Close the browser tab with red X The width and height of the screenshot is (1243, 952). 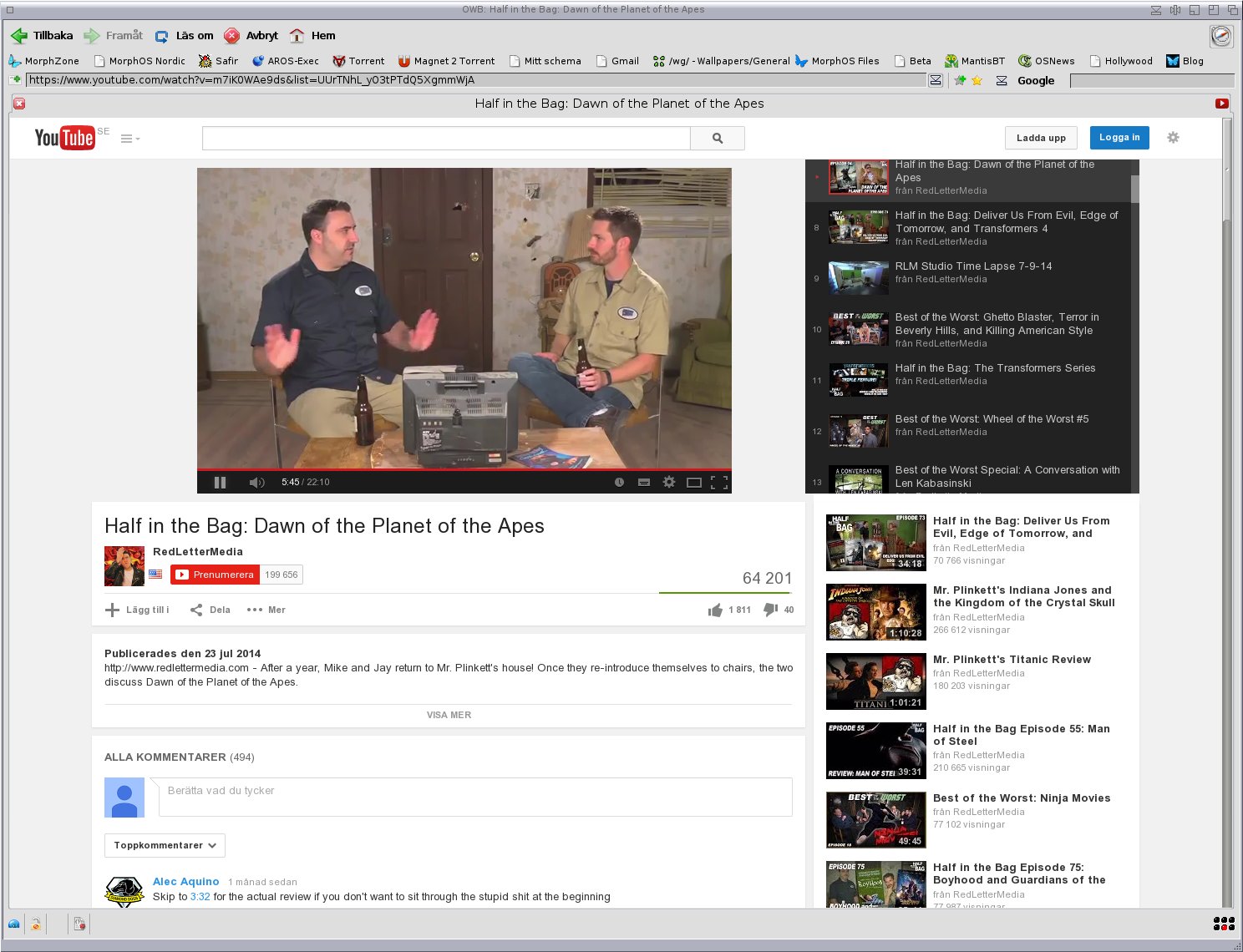19,104
